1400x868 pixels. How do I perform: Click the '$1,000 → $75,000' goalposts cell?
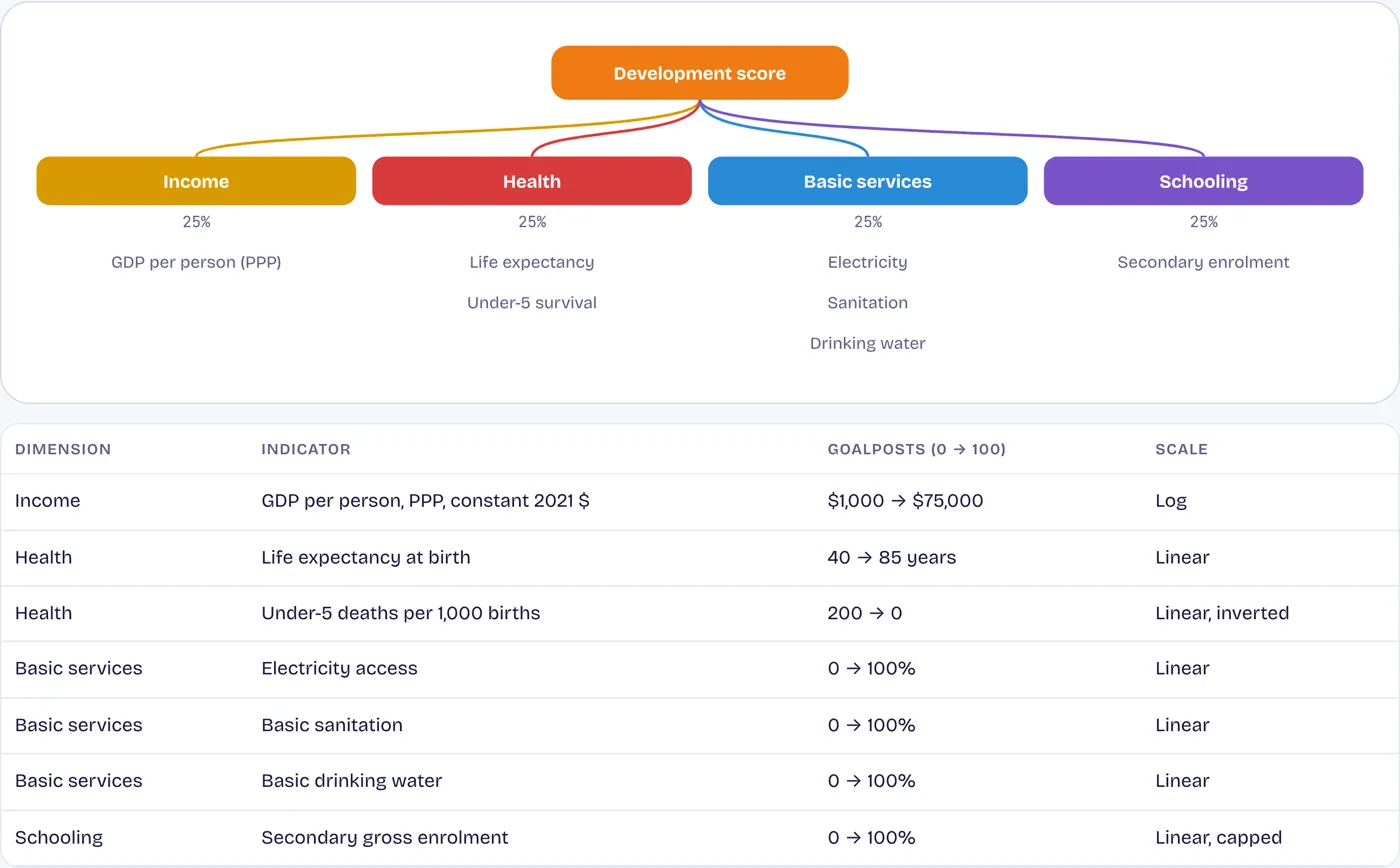906,501
